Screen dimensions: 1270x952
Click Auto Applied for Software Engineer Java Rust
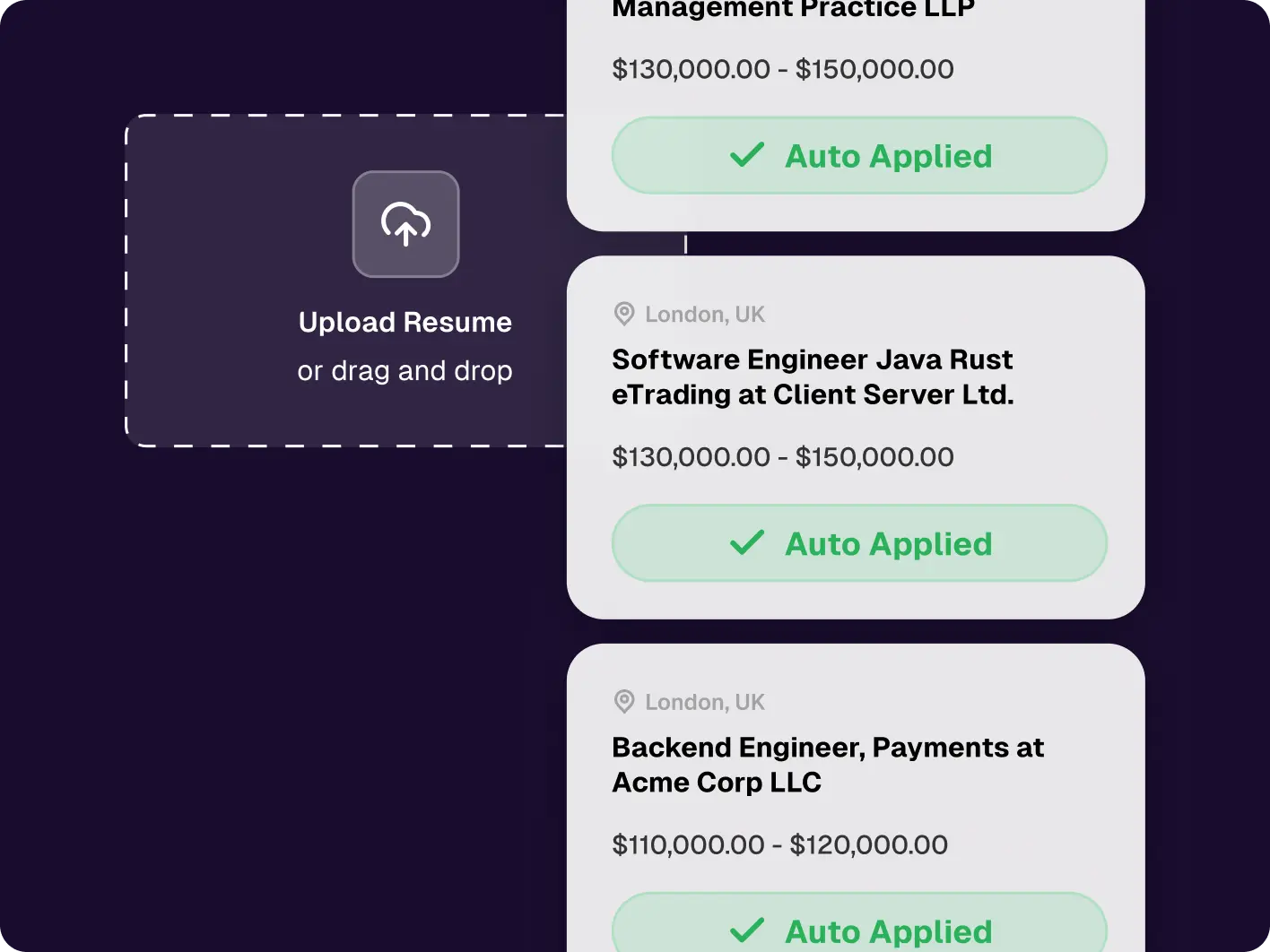pos(859,544)
